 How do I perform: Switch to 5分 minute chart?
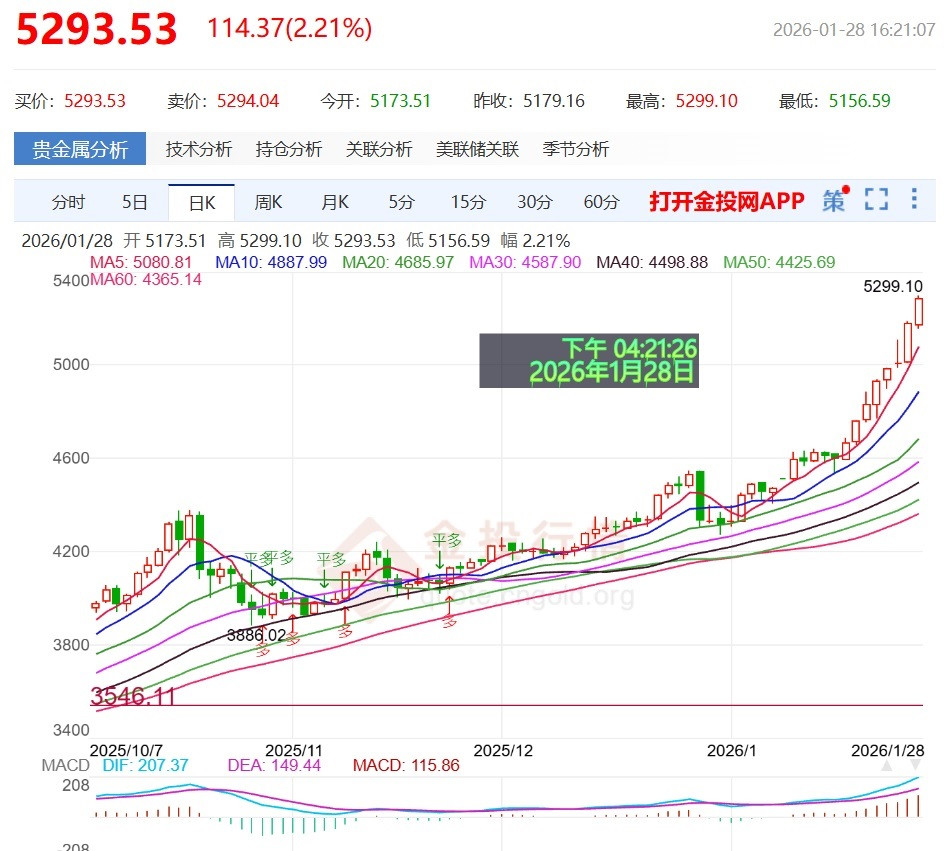[x=402, y=202]
